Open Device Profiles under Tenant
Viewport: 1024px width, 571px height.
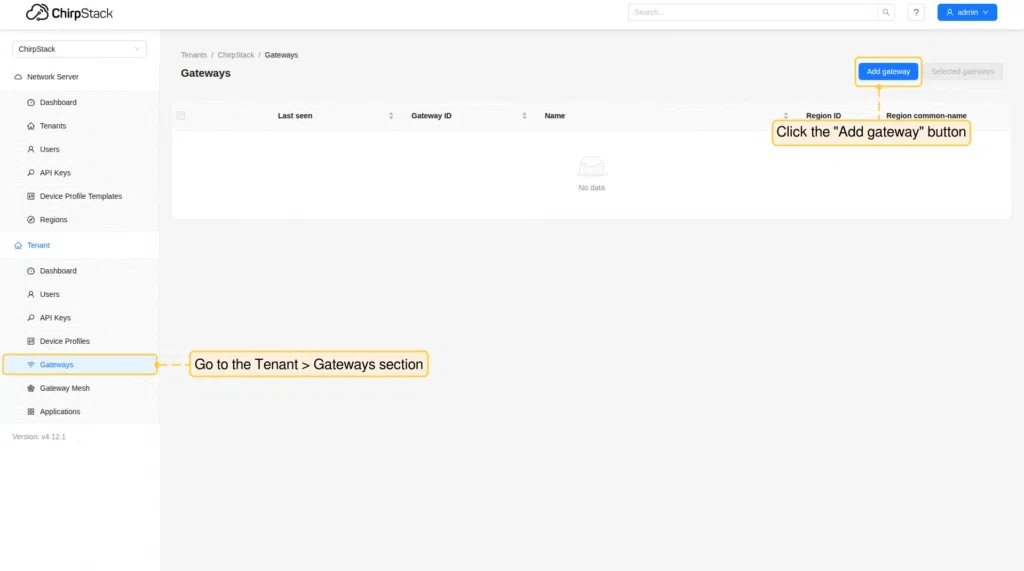(x=64, y=341)
